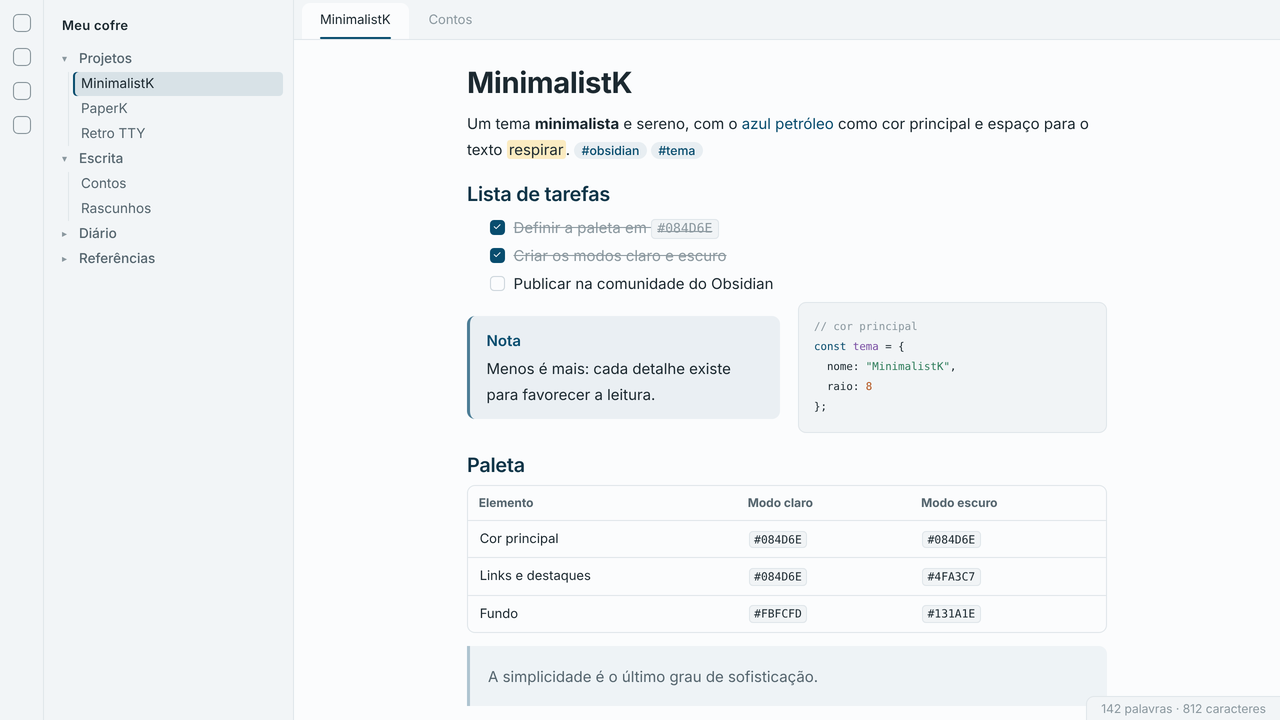Switch to the Contos tab
Image resolution: width=1280 pixels, height=720 pixels.
click(x=450, y=20)
